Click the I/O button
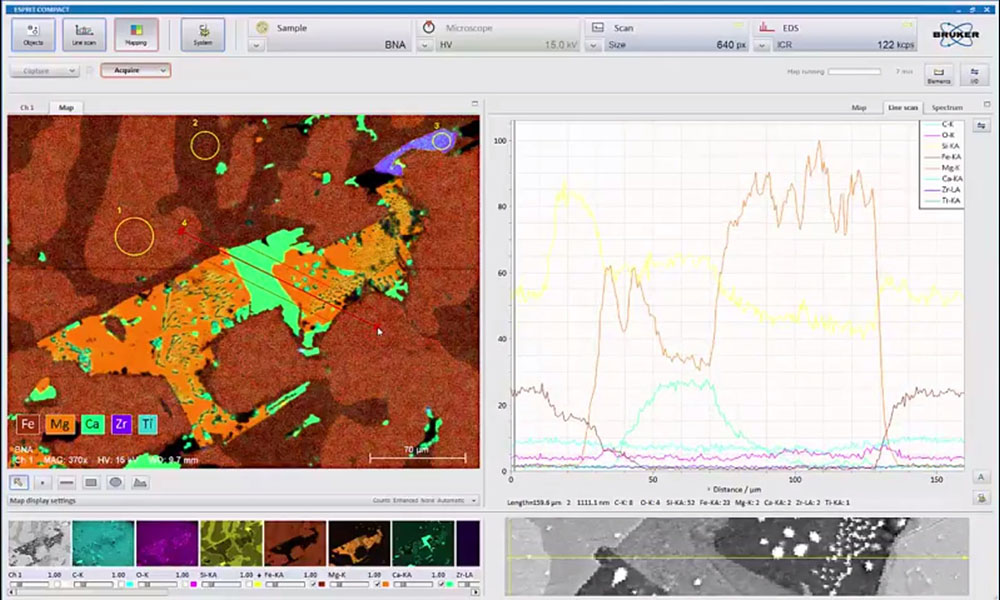The width and height of the screenshot is (1000, 600). (x=974, y=73)
